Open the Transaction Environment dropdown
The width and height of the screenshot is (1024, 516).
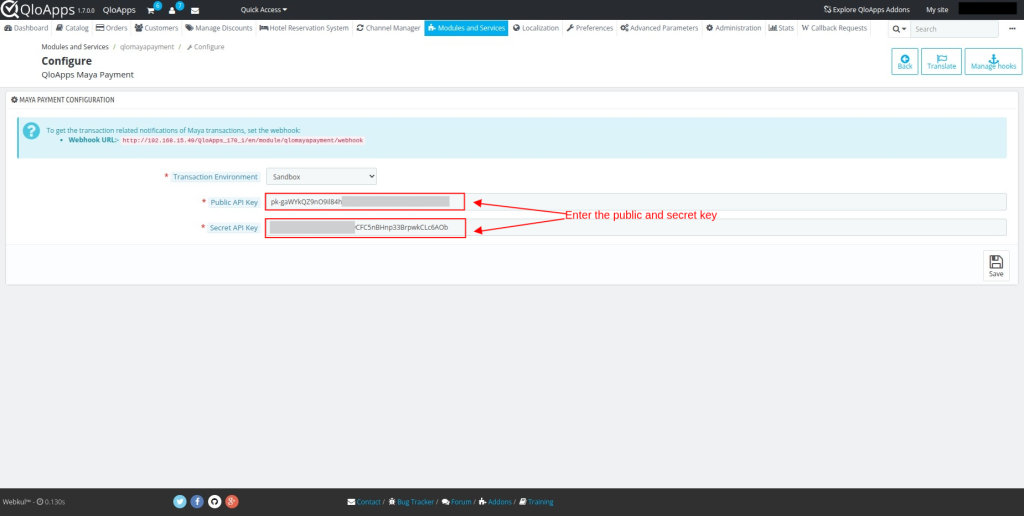321,176
